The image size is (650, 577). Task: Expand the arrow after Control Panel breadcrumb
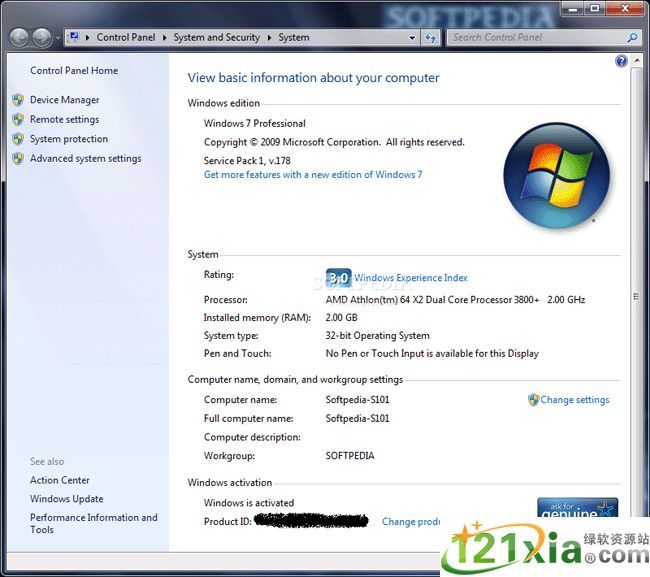165,38
